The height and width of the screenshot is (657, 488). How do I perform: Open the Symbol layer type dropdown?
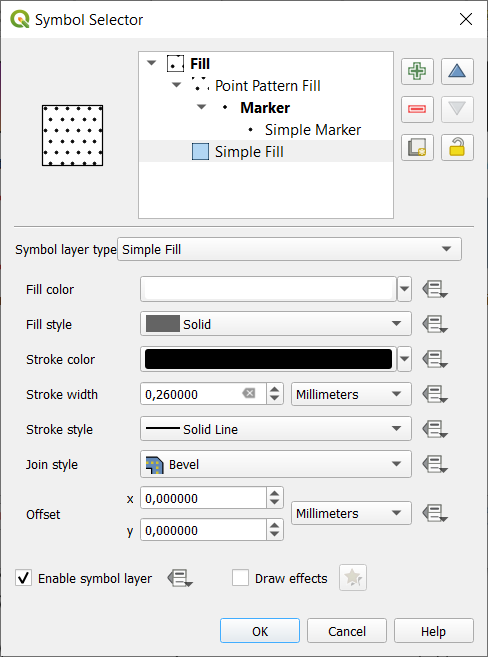289,249
